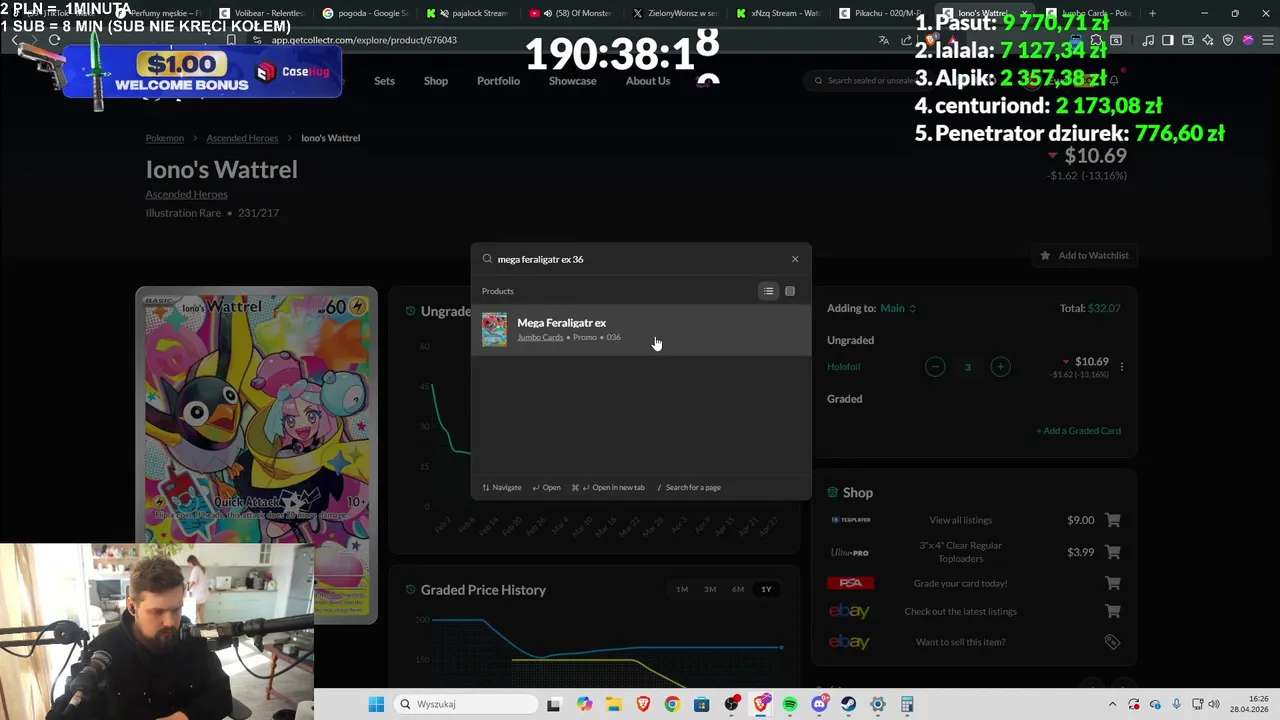Open TCGplayer View all listings cart
The image size is (1280, 720).
[x=1113, y=520]
